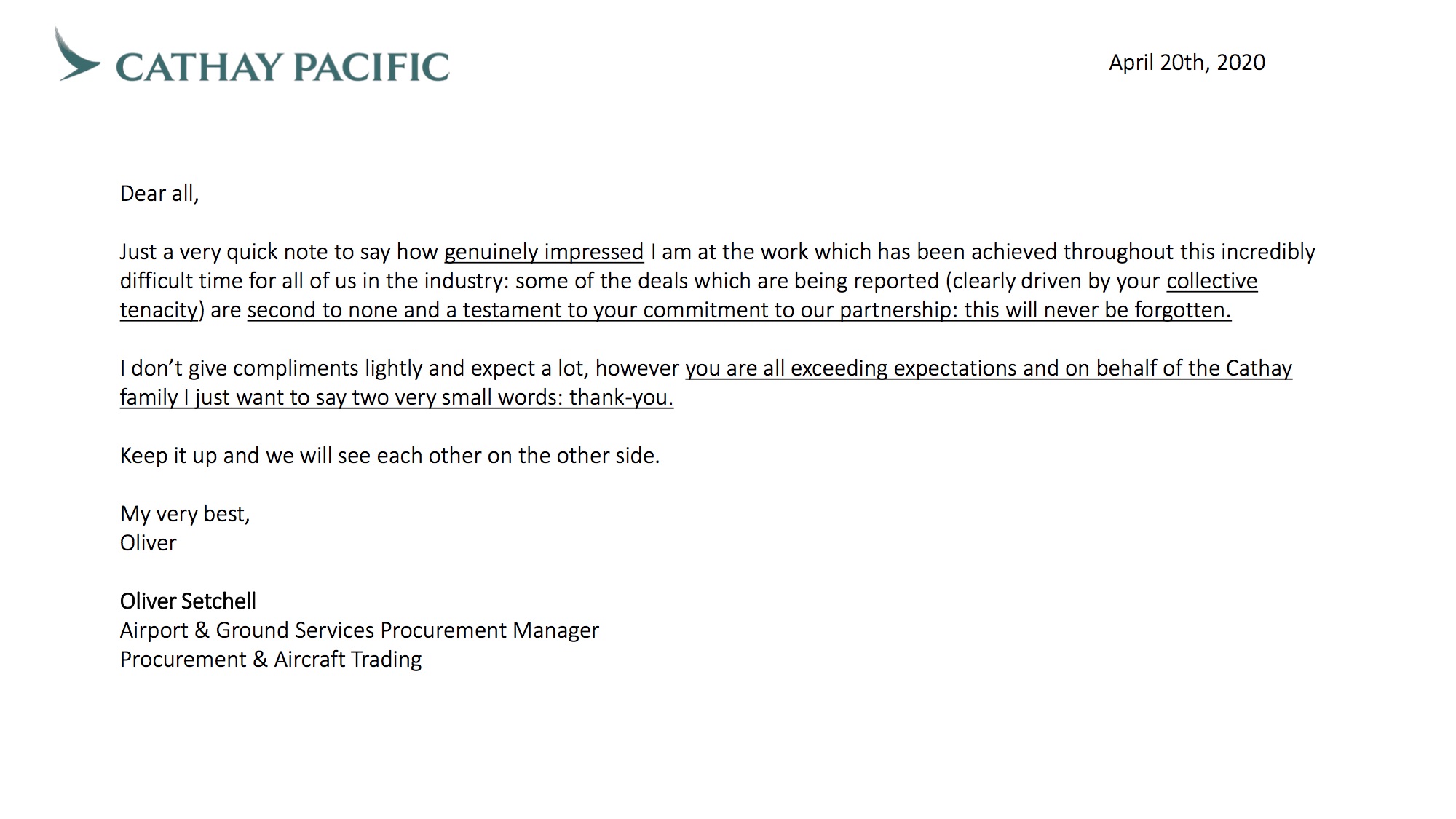The image size is (1456, 819).
Task: Click the April 20th, 2020 date
Action: tap(1187, 63)
